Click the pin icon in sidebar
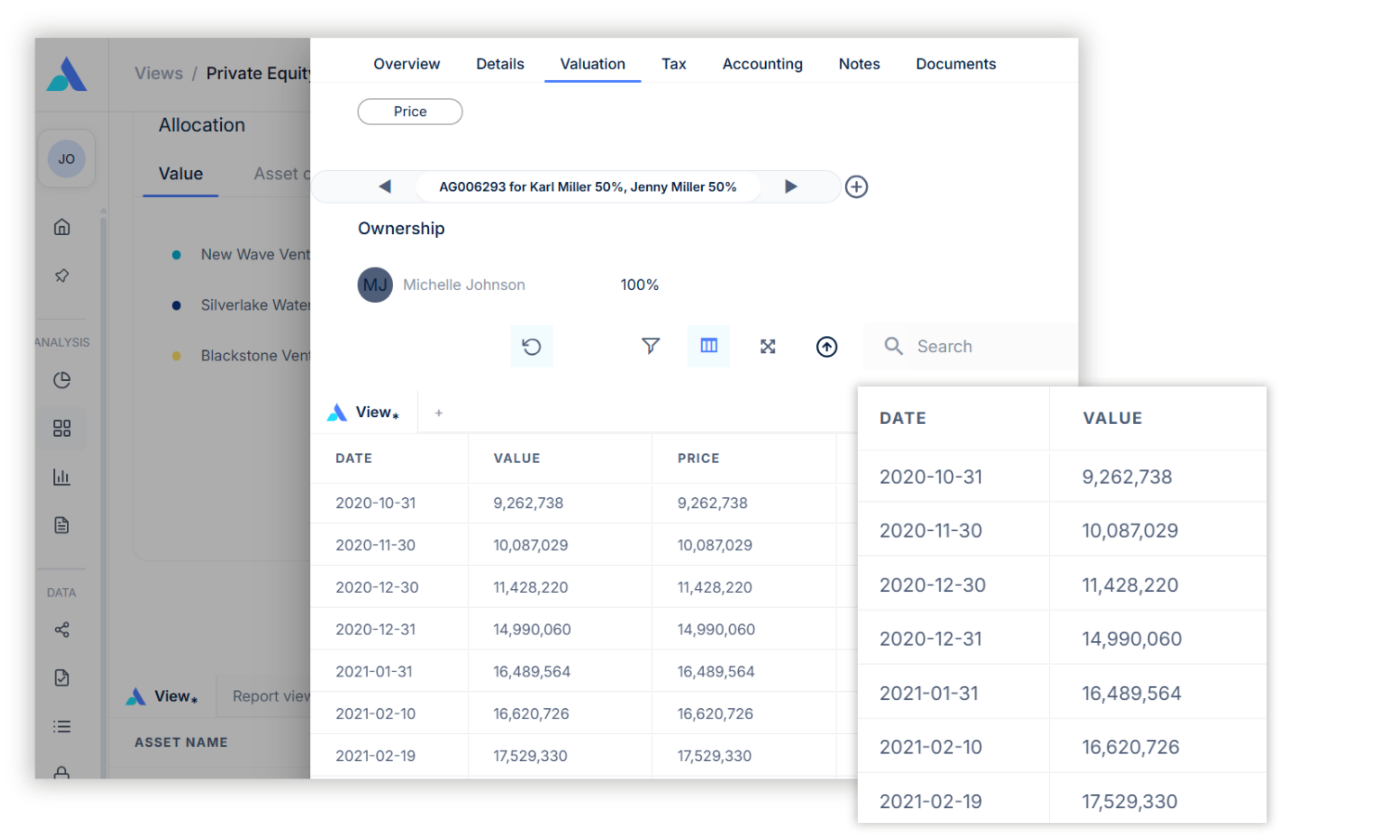Image resolution: width=1400 pixels, height=840 pixels. tap(62, 276)
